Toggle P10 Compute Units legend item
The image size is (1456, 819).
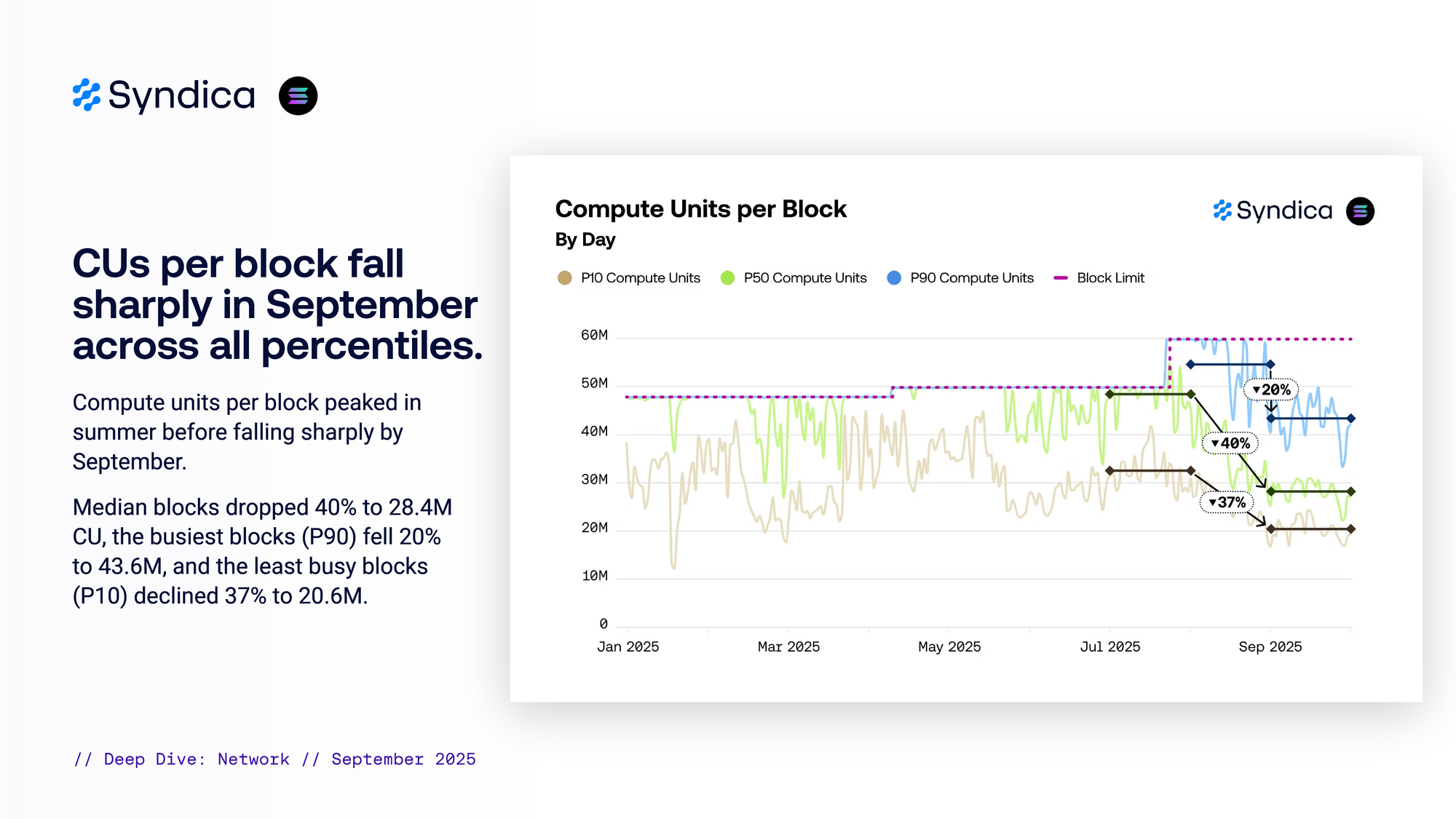pyautogui.click(x=640, y=277)
